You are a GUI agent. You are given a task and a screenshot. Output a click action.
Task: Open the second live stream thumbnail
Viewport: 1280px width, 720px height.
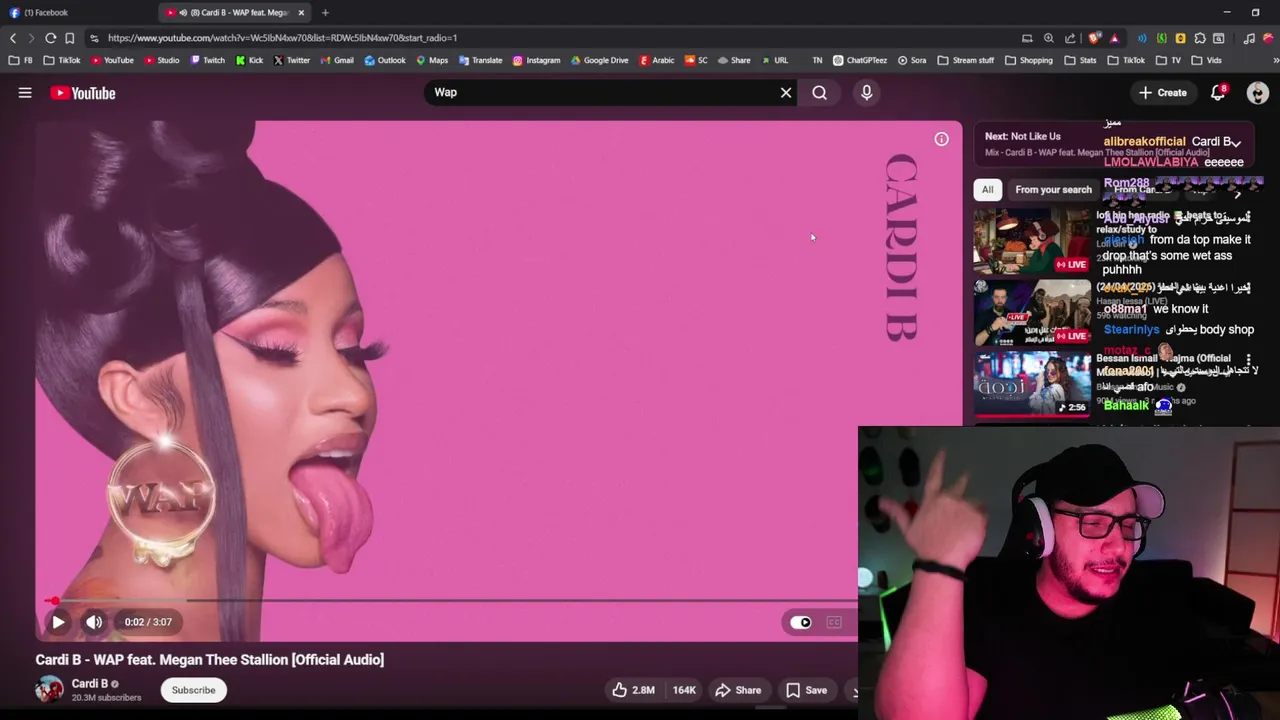tap(1032, 312)
